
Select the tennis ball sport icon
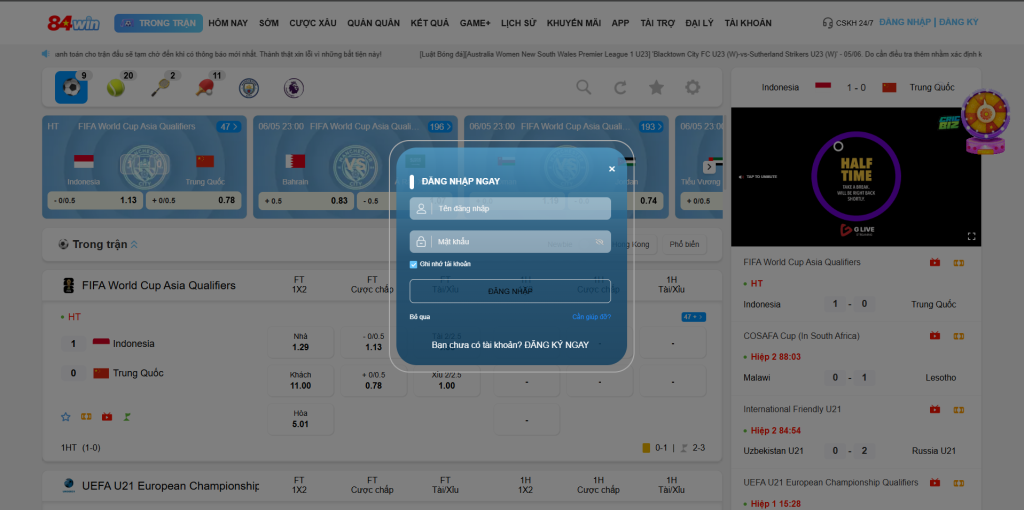(116, 88)
